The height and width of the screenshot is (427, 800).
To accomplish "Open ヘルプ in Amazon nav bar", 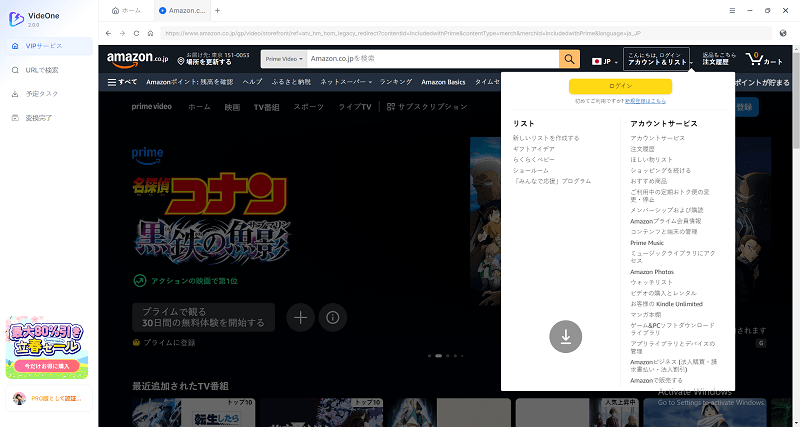I will [x=253, y=82].
